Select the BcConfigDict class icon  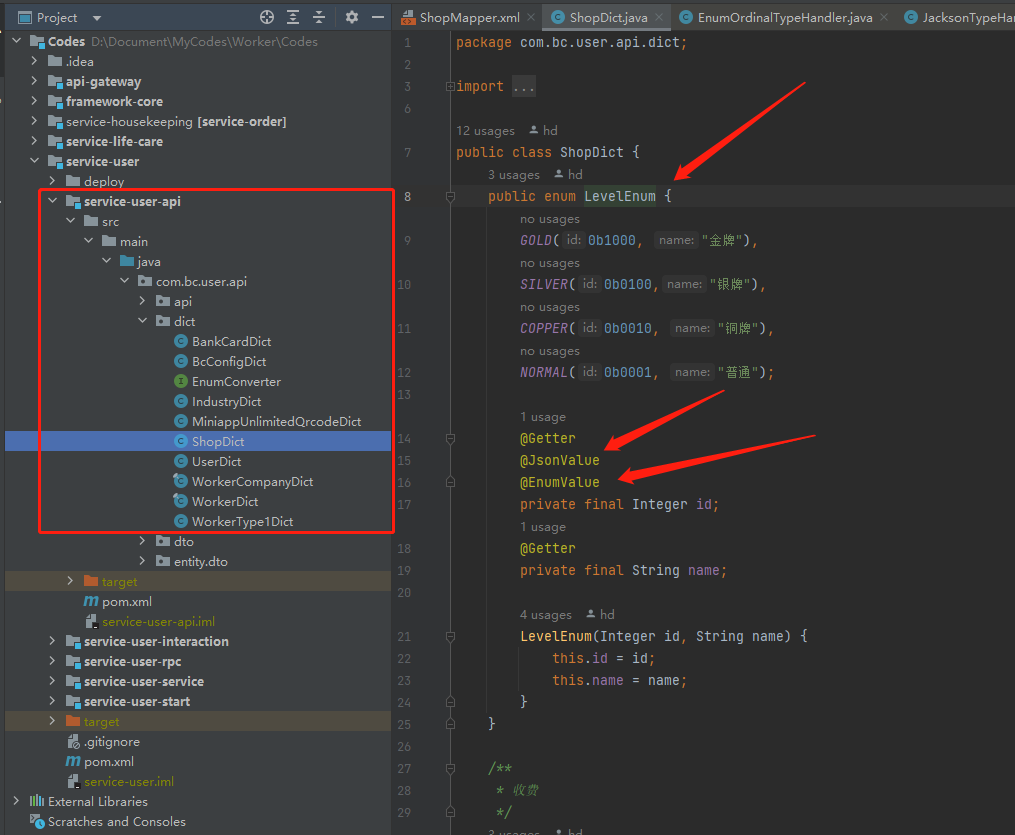click(x=181, y=361)
